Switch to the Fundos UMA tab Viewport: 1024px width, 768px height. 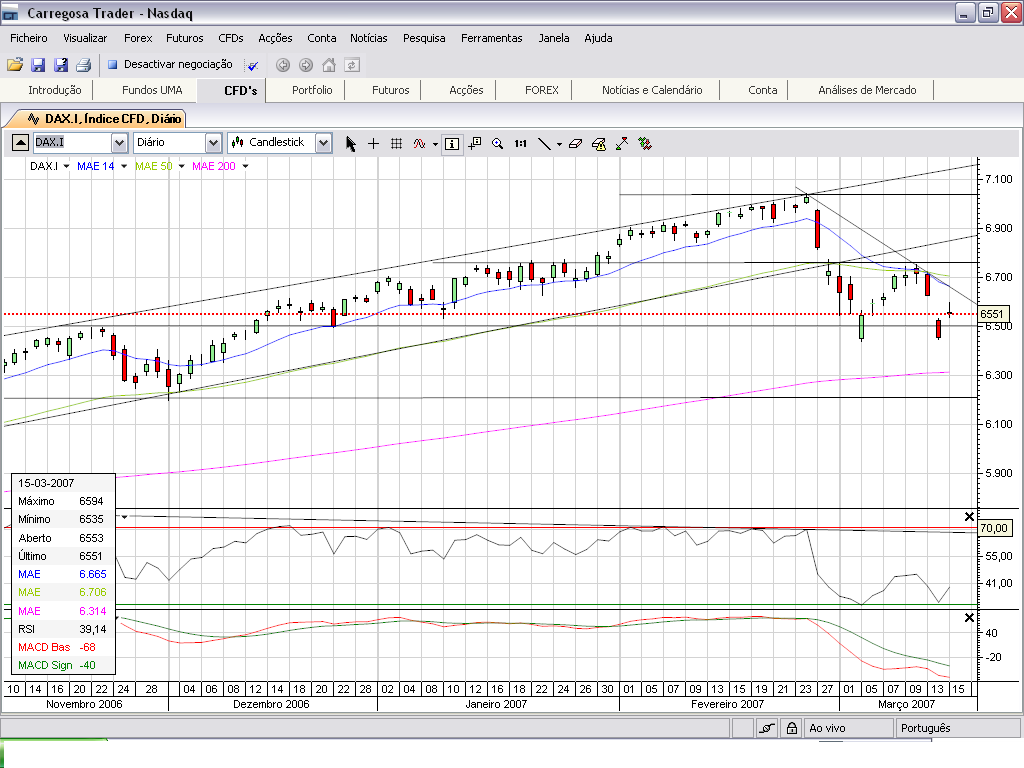(152, 90)
